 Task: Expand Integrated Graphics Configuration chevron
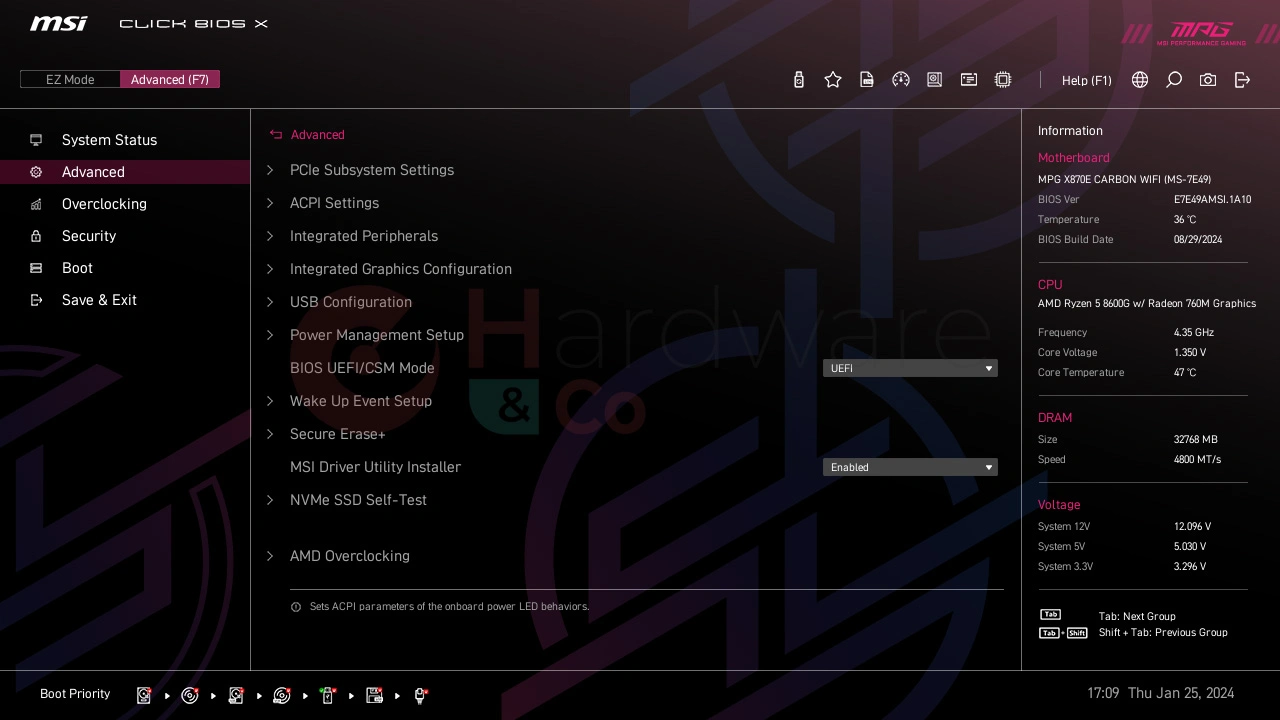click(x=270, y=269)
